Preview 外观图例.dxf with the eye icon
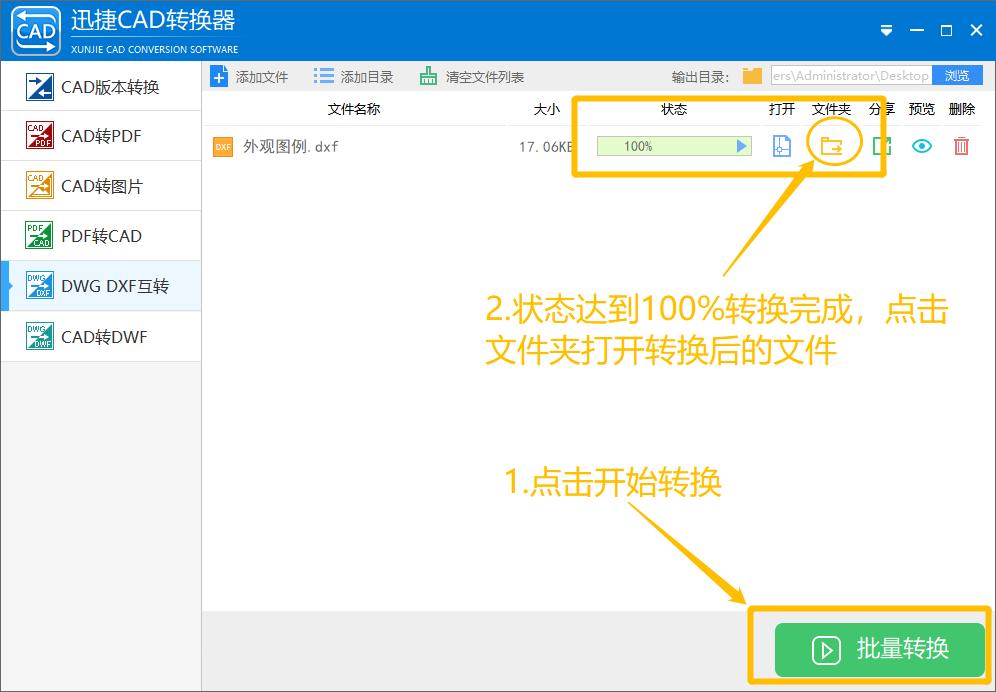 tap(922, 146)
